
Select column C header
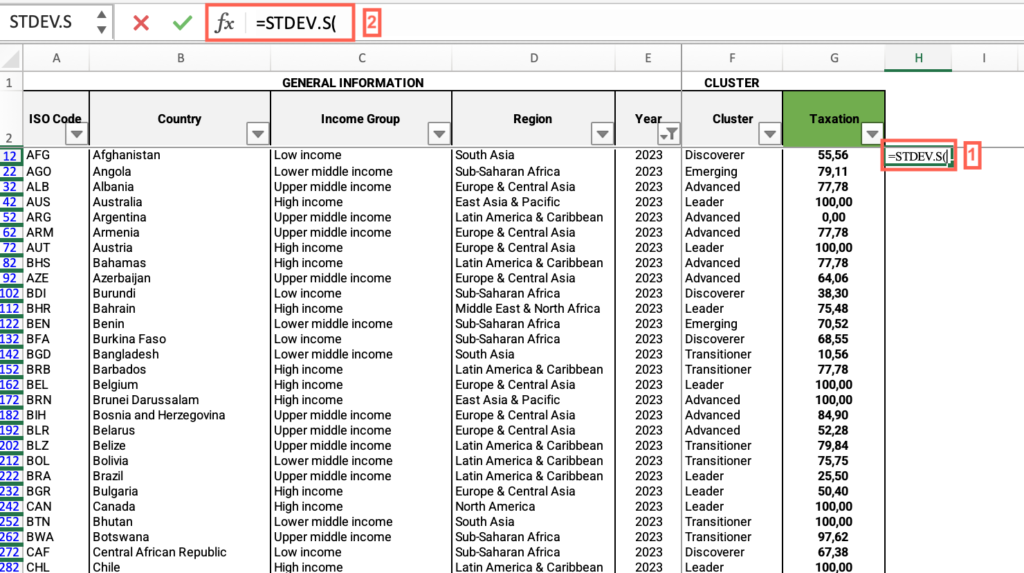coord(361,58)
